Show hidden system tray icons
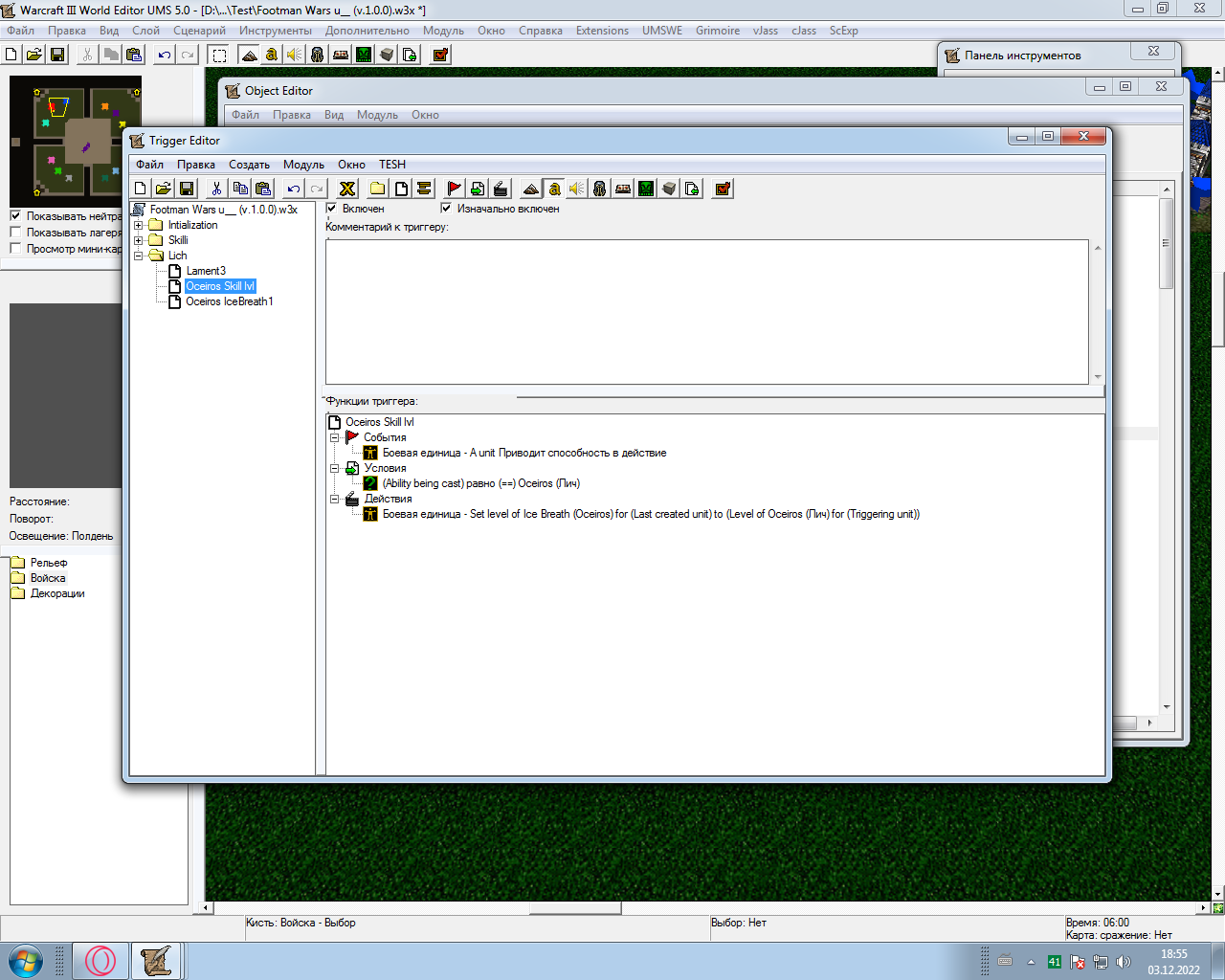Image resolution: width=1225 pixels, height=980 pixels. coord(1031,962)
